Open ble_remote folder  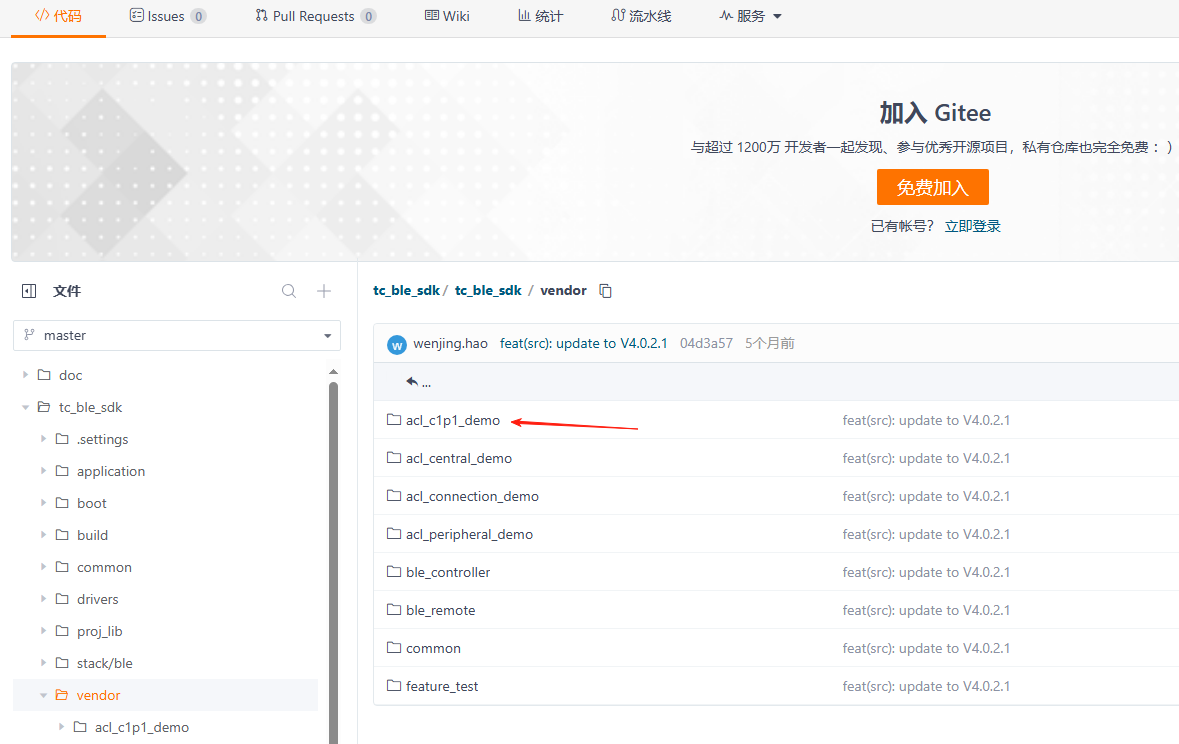click(x=441, y=610)
